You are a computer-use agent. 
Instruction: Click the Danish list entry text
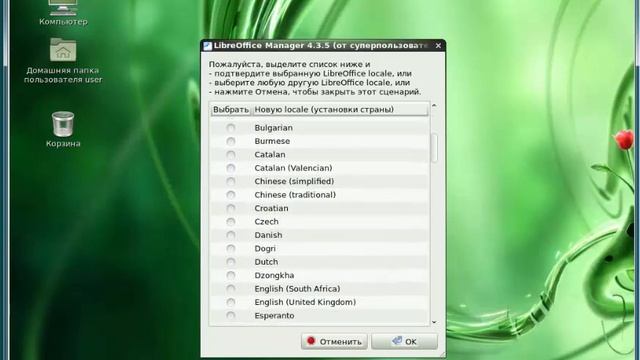(268, 235)
